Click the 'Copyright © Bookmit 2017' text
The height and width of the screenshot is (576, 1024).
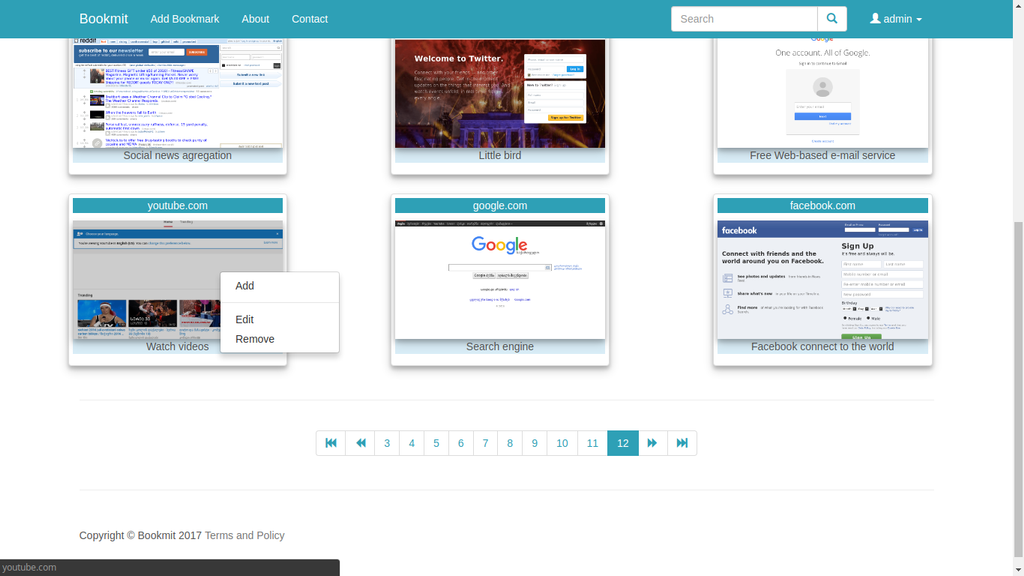tap(140, 535)
